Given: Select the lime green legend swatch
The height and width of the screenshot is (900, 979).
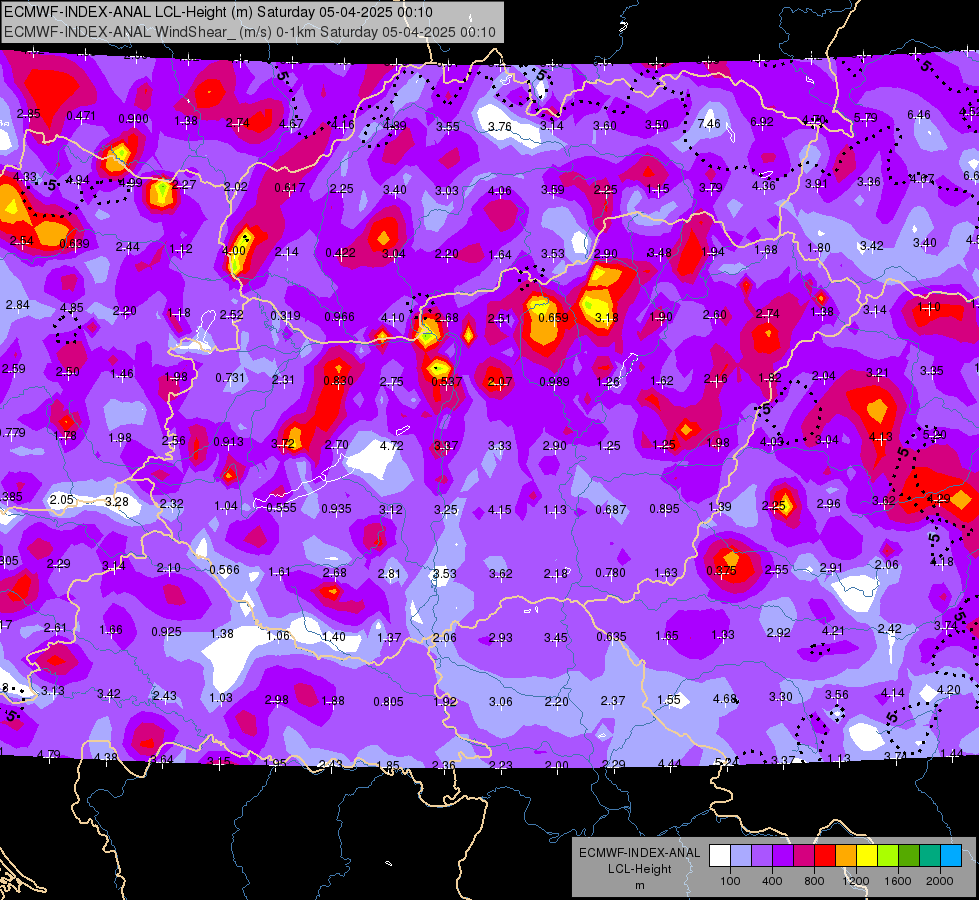Looking at the screenshot, I should [x=888, y=856].
